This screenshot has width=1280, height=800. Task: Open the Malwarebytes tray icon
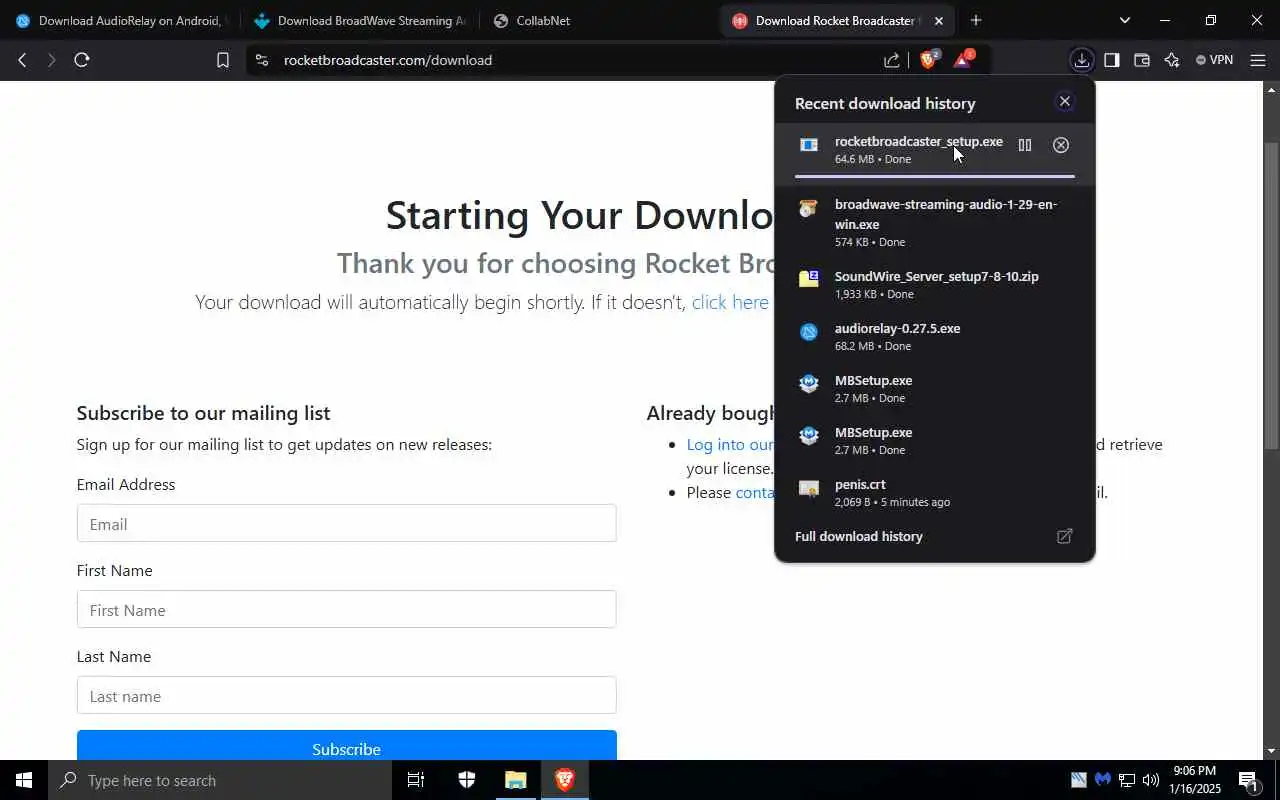tap(1103, 780)
